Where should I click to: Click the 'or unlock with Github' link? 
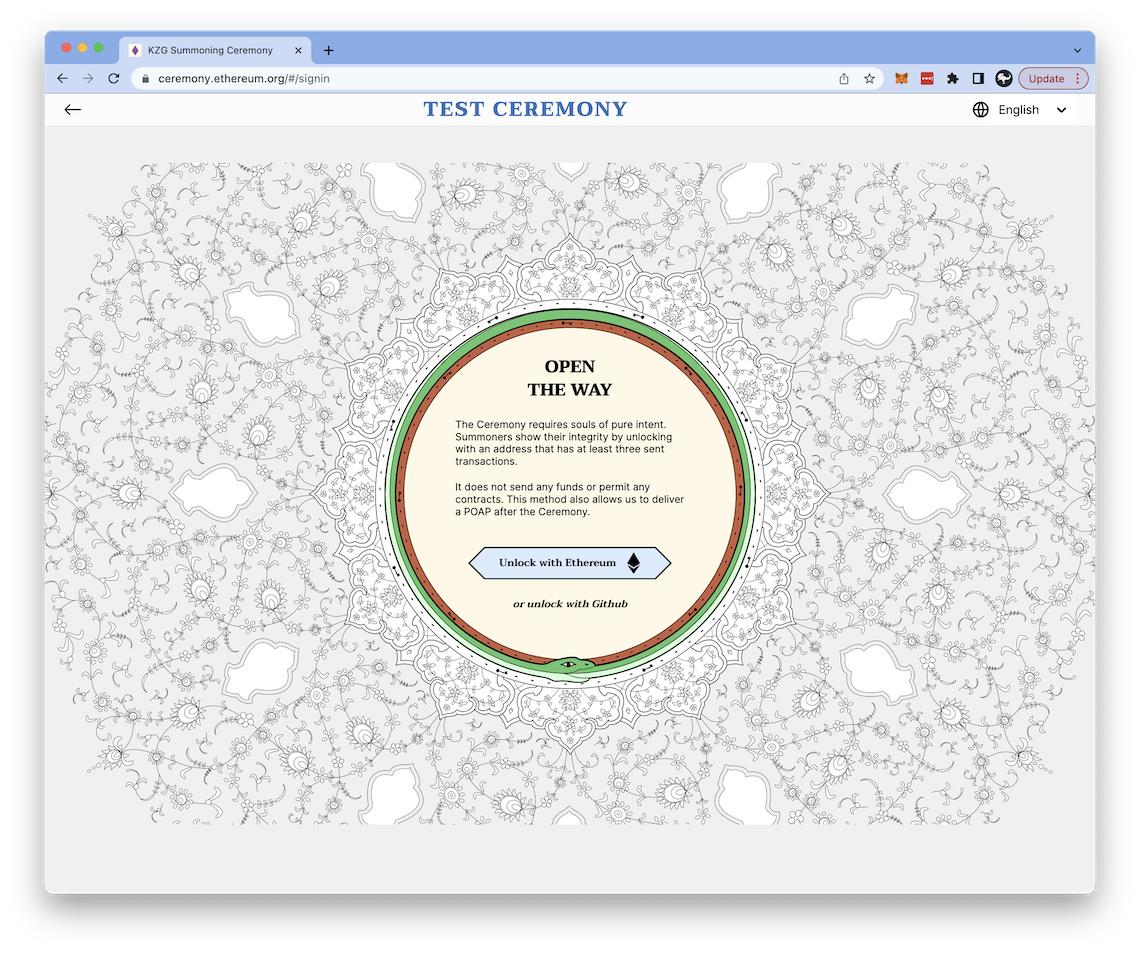pos(570,604)
